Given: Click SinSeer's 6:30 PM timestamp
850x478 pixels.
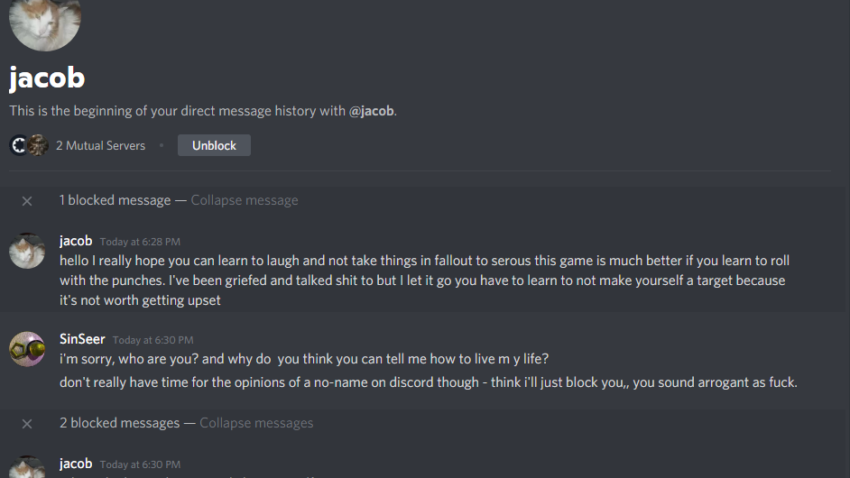Looking at the screenshot, I should tap(153, 340).
